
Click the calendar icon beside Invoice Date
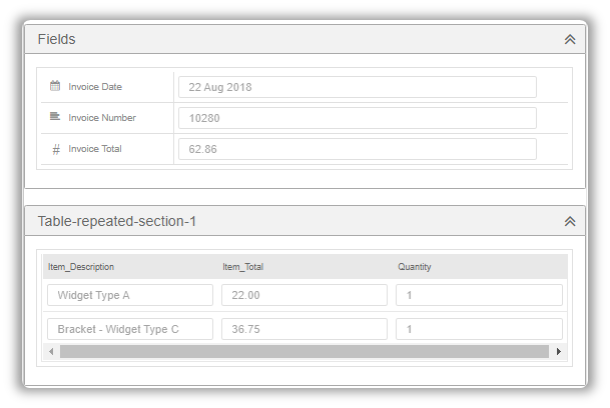[55, 86]
